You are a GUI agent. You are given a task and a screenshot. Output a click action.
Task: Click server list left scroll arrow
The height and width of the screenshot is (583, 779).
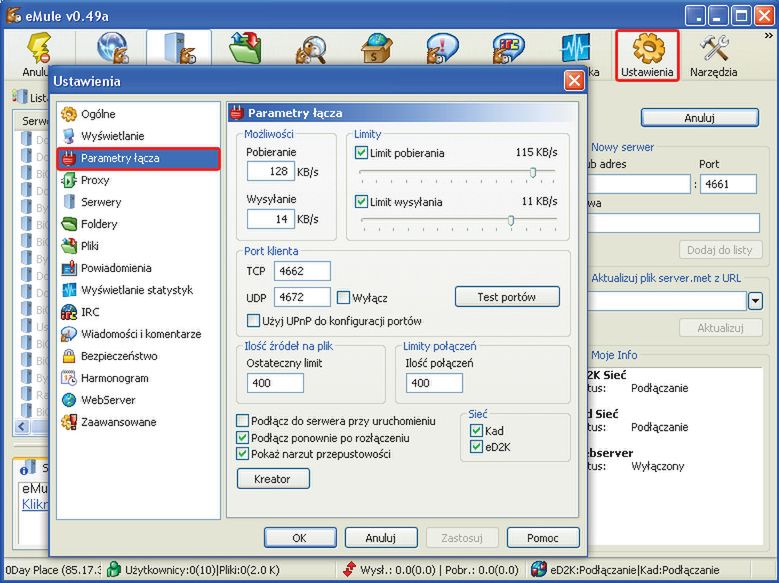click(22, 426)
